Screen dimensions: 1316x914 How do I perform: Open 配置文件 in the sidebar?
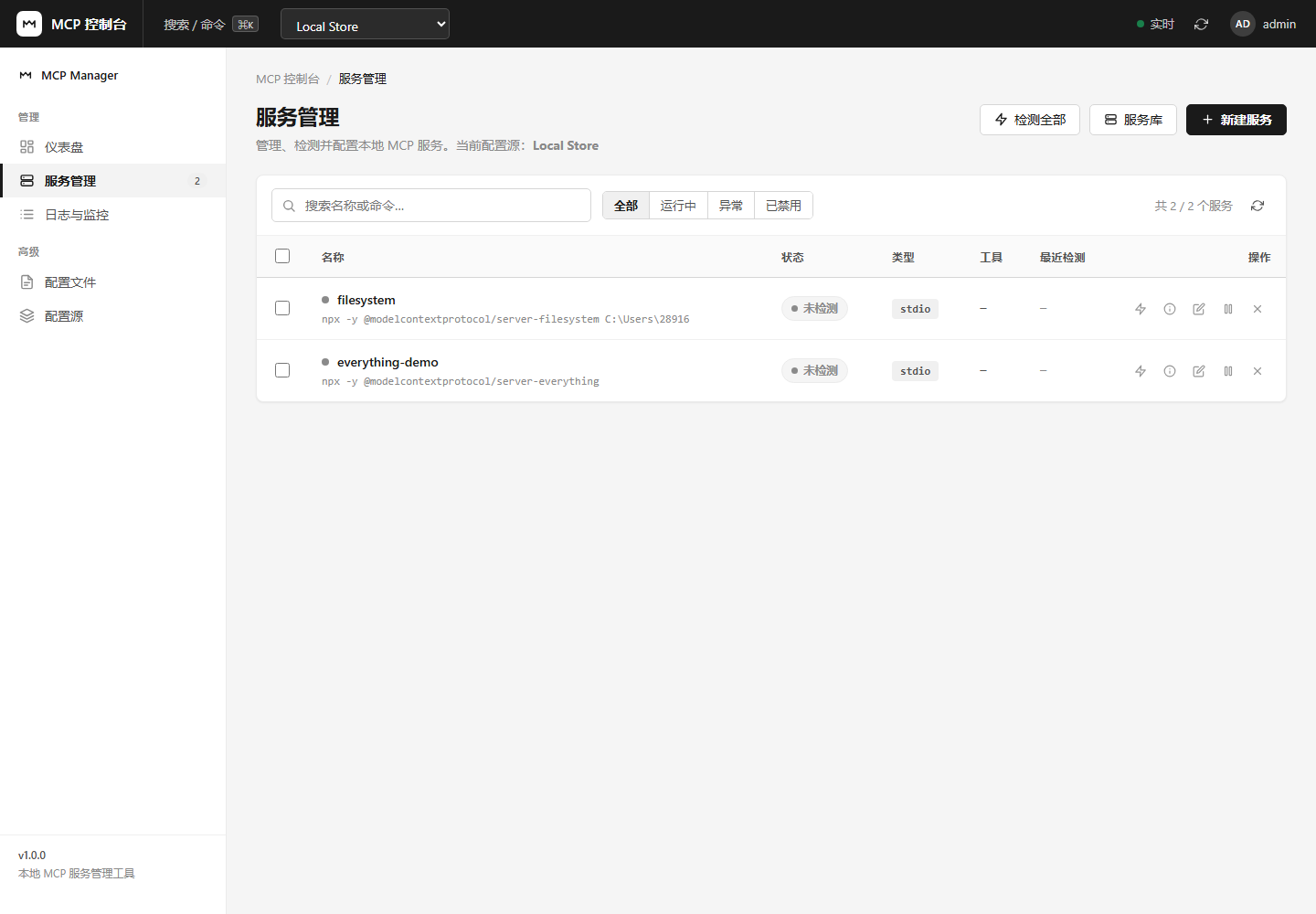[112, 282]
